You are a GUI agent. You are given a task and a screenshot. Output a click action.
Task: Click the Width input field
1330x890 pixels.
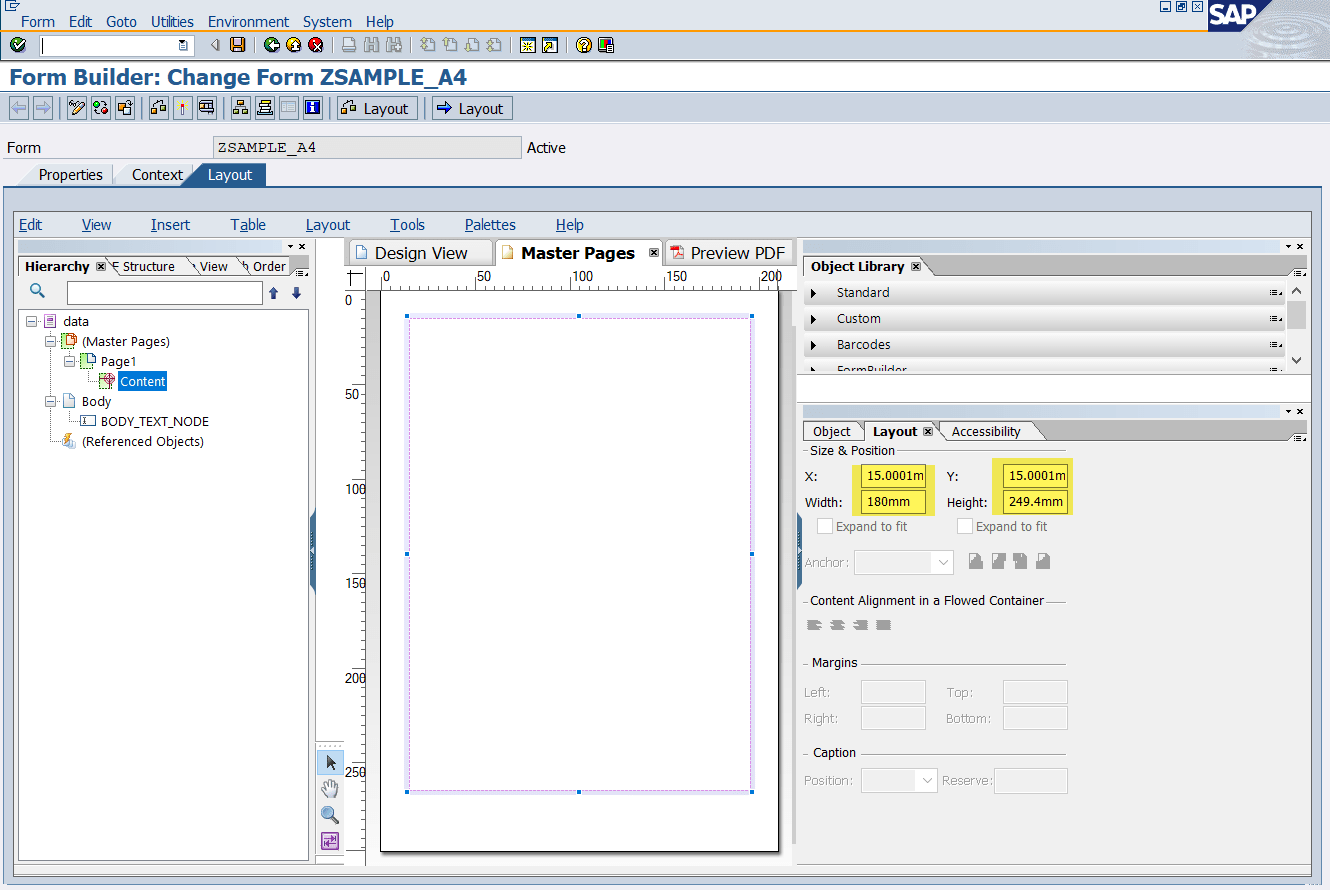[x=893, y=502]
